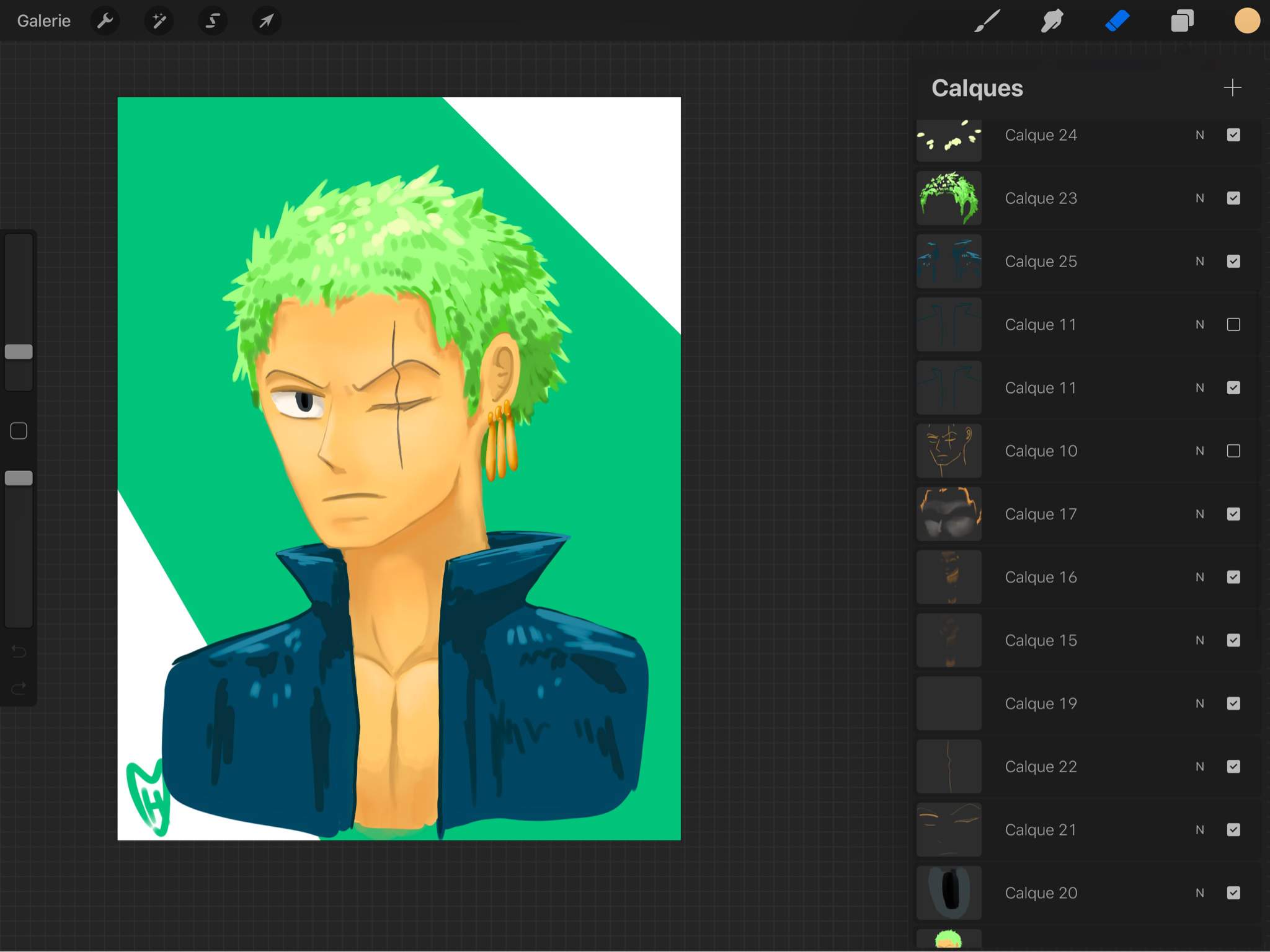Close the Layers panel icon

tap(1182, 21)
